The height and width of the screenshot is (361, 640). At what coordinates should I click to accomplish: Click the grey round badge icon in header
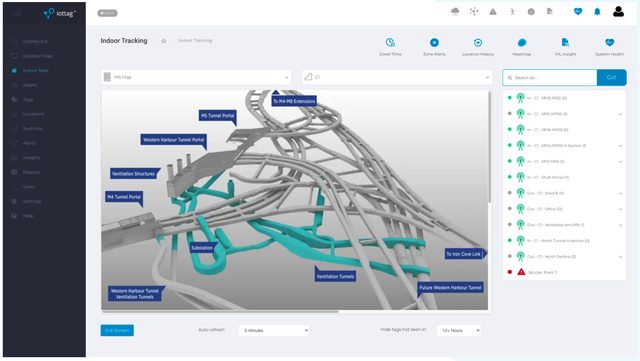point(531,11)
